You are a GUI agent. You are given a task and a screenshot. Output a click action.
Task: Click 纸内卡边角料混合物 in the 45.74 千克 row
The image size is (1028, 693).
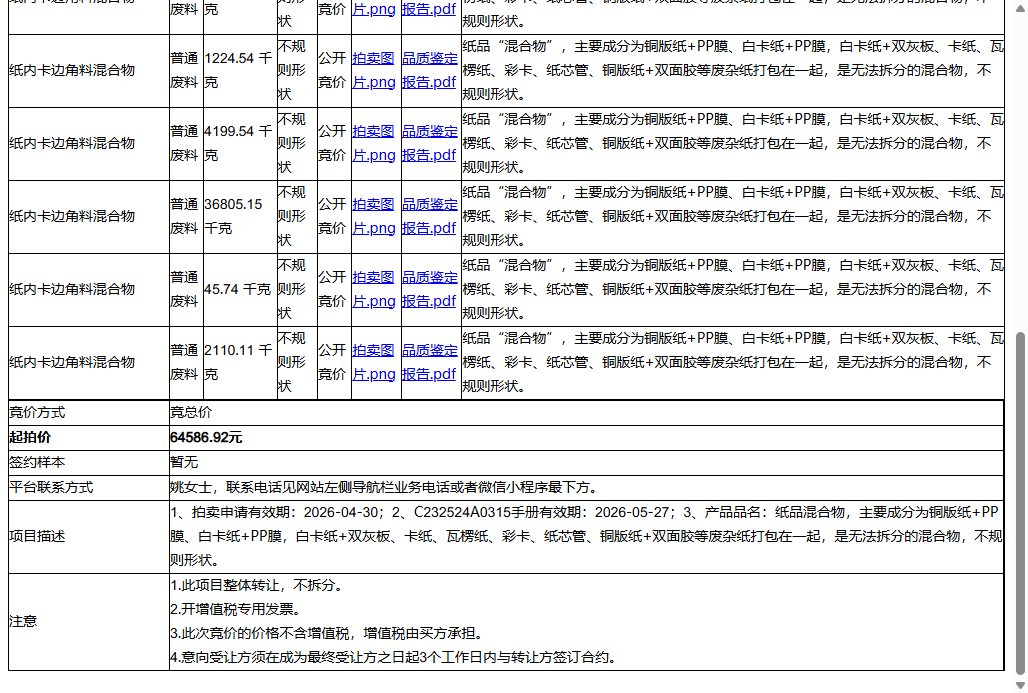click(72, 289)
